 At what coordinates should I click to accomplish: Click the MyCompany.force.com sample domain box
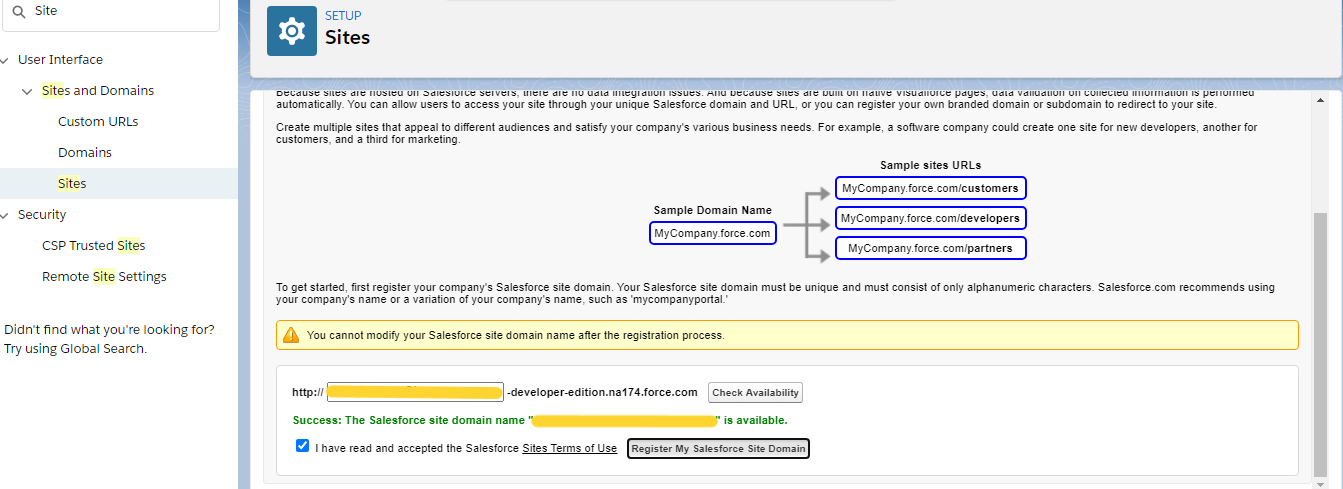pyautogui.click(x=713, y=233)
